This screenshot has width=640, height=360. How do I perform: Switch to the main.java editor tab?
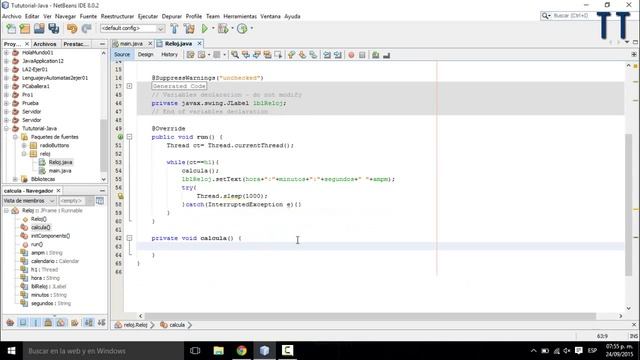coord(131,44)
